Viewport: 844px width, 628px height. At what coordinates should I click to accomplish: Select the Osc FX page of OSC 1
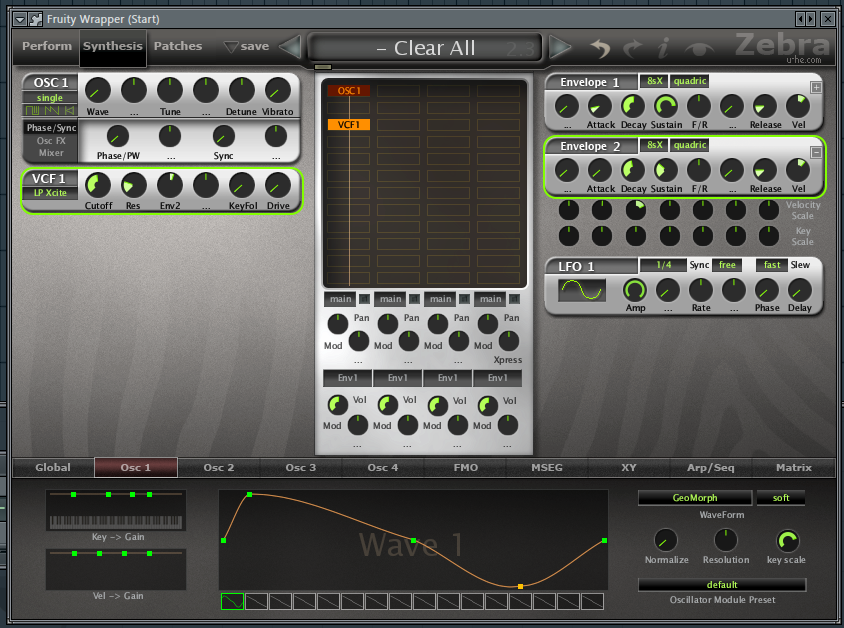tap(51, 141)
